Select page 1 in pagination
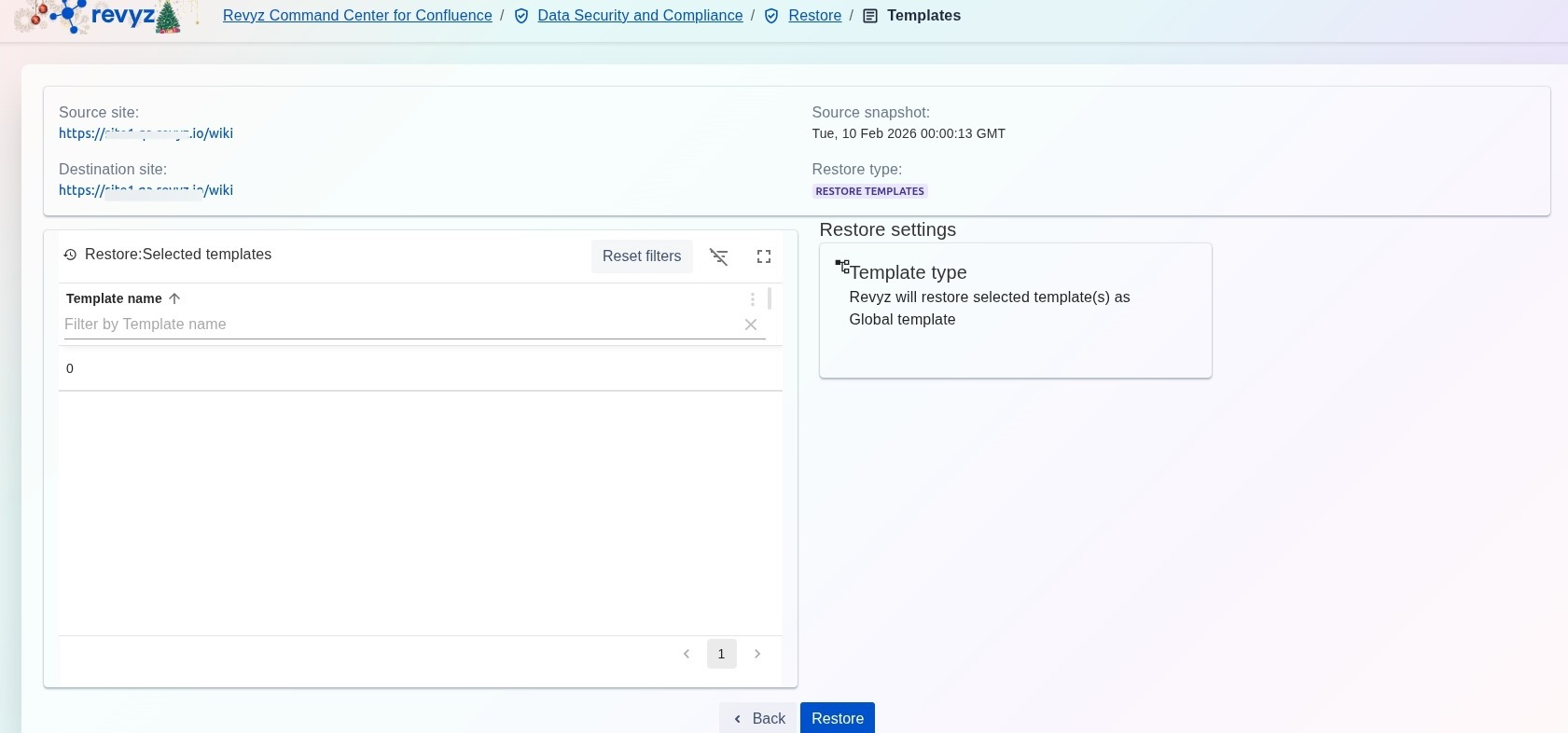This screenshot has width=1568, height=733. pos(721,654)
